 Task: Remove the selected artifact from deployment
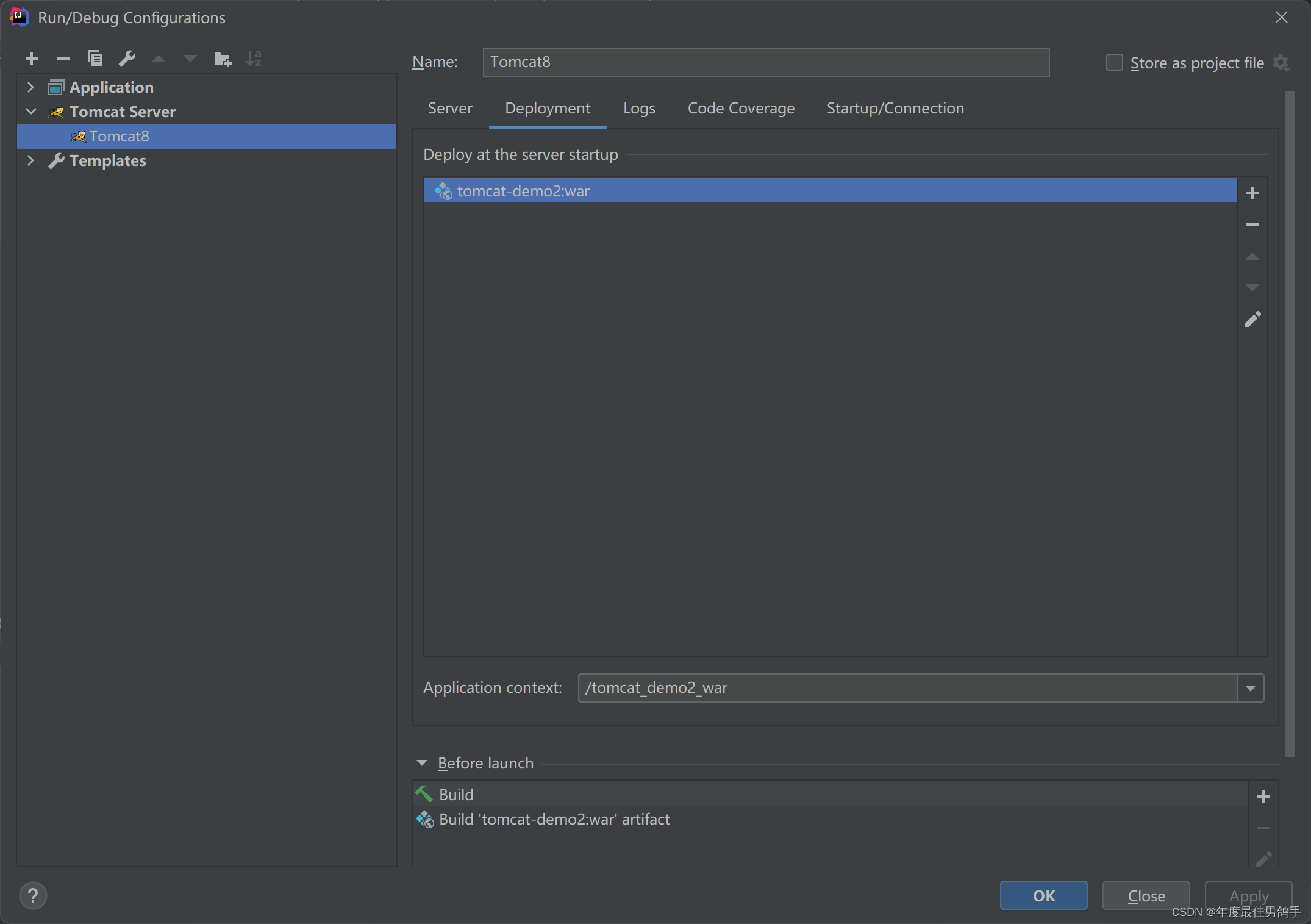pos(1252,224)
